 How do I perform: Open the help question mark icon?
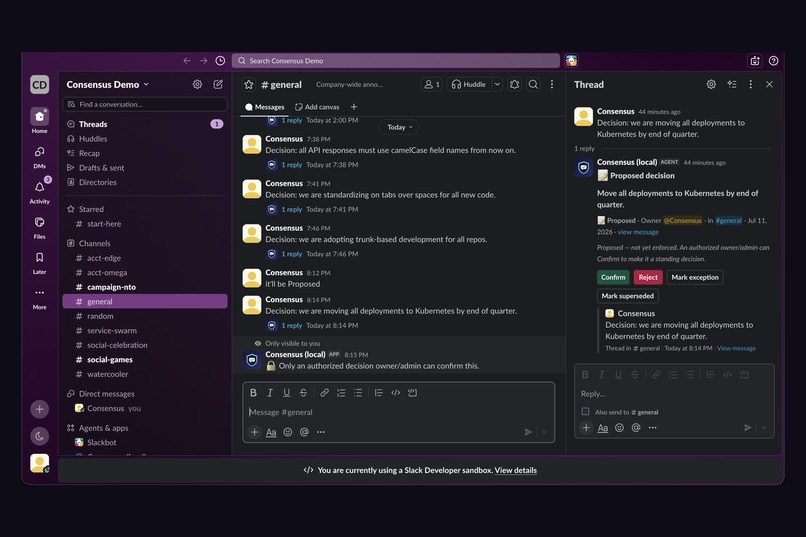[773, 61]
